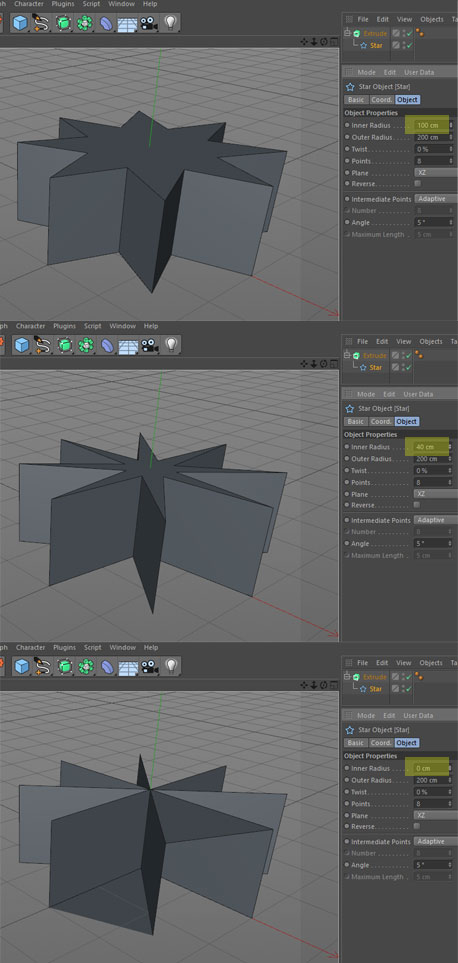Image resolution: width=458 pixels, height=963 pixels.
Task: Open Plane XZ dropdown in 100 cm panel
Action: click(435, 173)
